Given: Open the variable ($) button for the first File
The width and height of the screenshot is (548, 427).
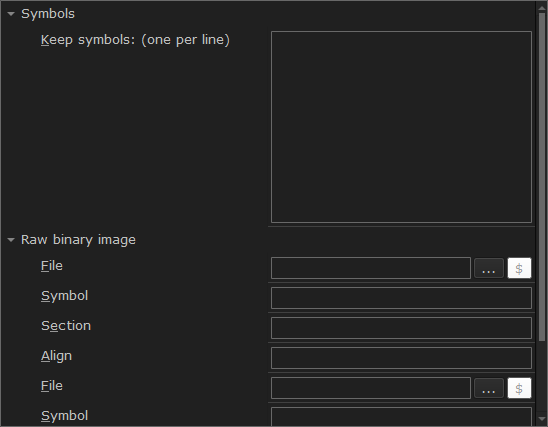Looking at the screenshot, I should (519, 268).
